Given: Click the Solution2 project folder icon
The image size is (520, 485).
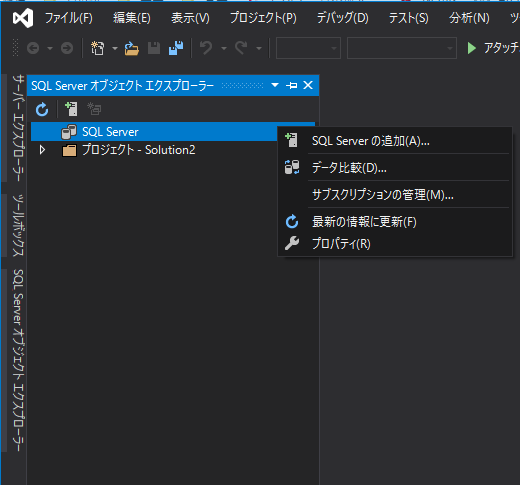Looking at the screenshot, I should (x=69, y=150).
